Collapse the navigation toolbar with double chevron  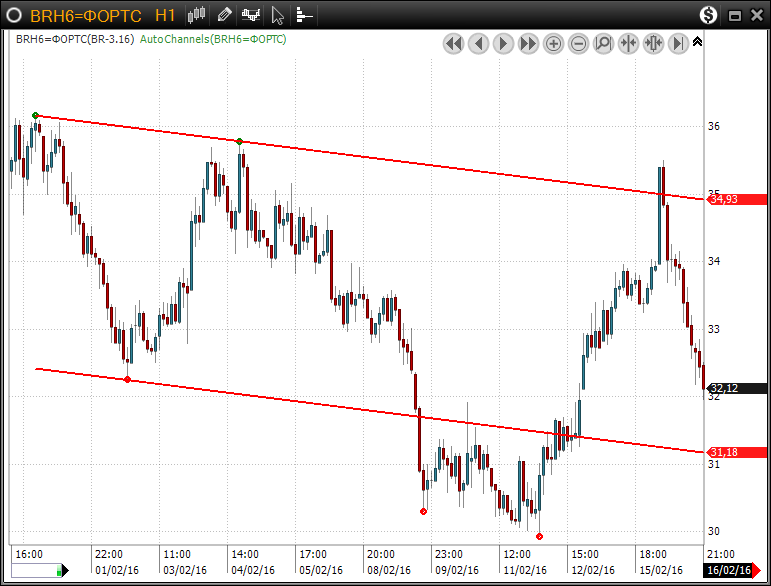(697, 42)
